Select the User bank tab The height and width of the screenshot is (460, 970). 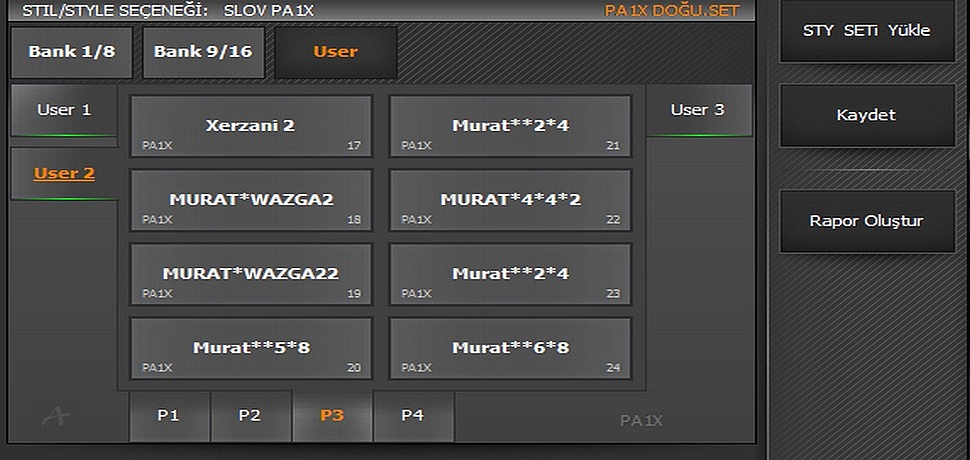click(x=335, y=52)
